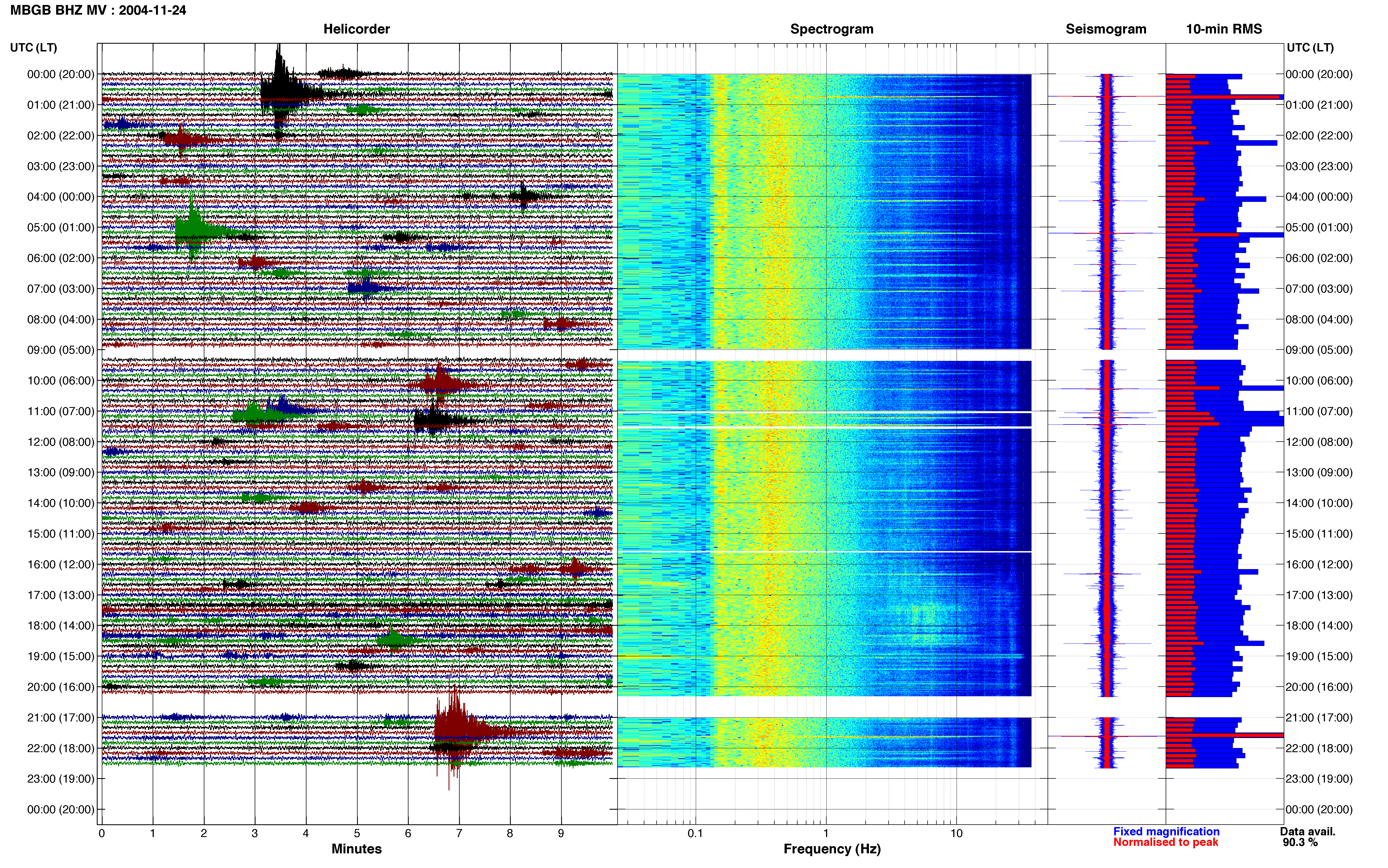Click the "09:00 (05:00)" time label on the Helicorder axis
Screen dimensions: 1388x868
(60, 350)
